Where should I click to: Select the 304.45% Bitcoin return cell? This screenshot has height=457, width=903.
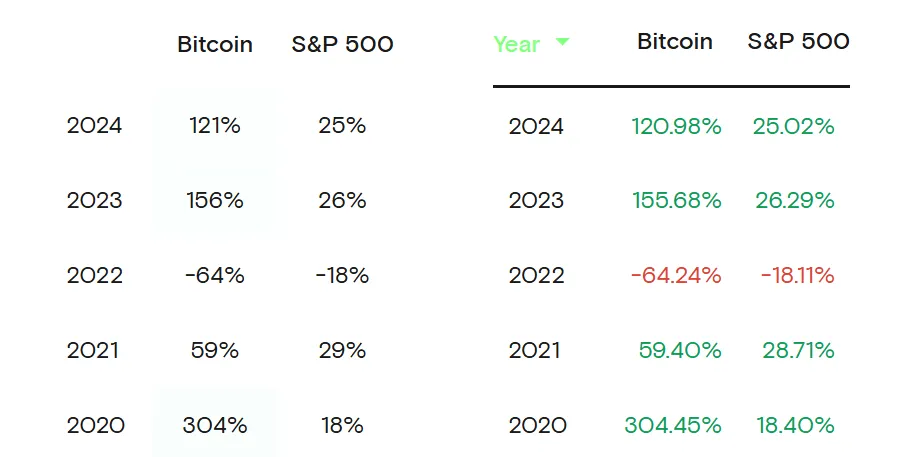pyautogui.click(x=673, y=425)
